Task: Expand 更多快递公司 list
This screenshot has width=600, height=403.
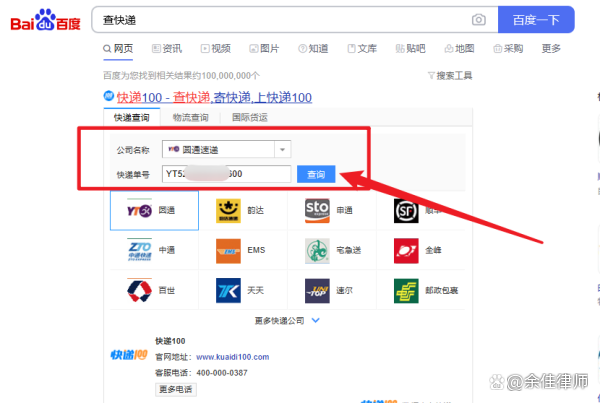Action: point(287,321)
